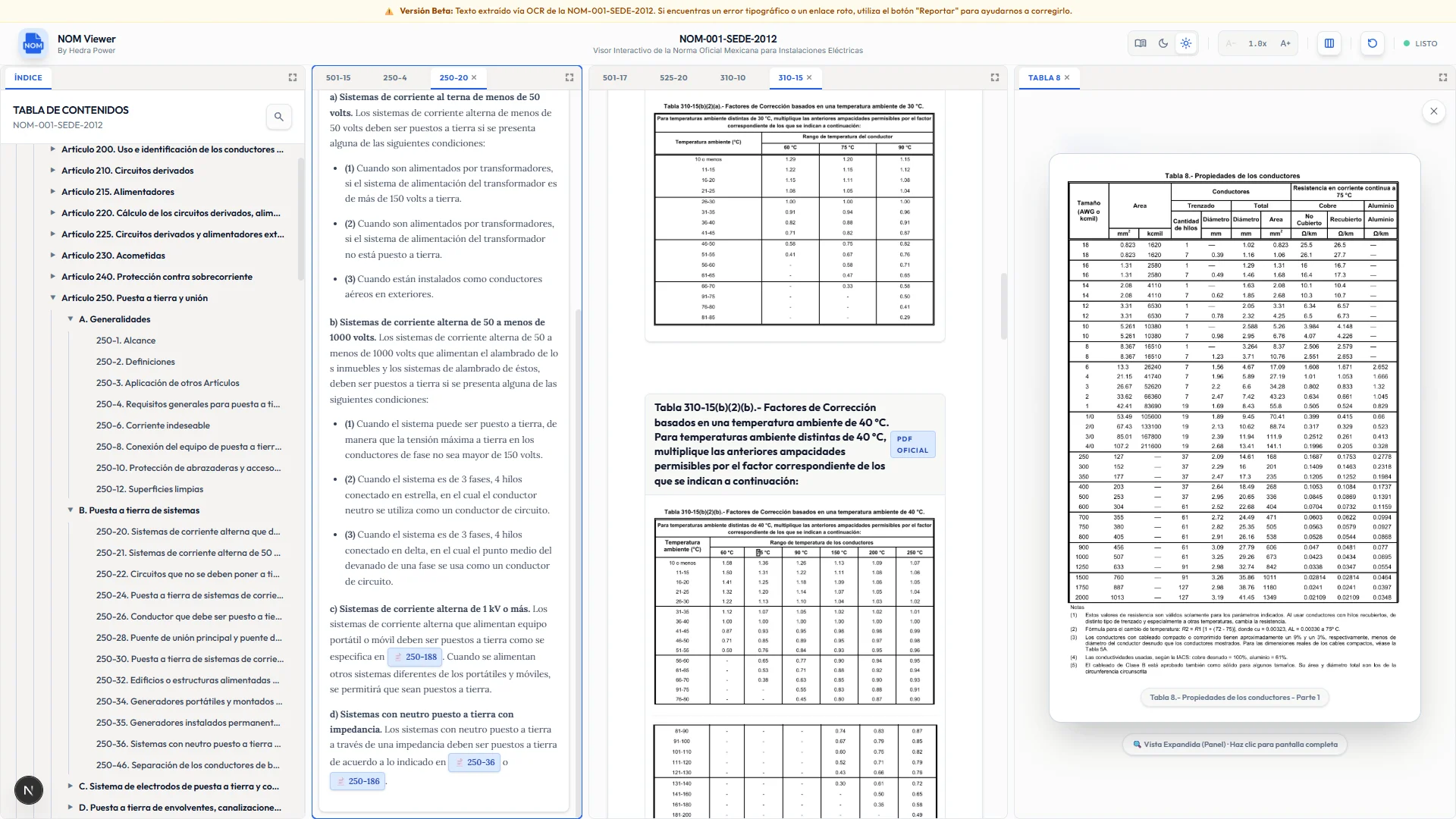Expand the ÍNDICE panel to fullscreen
1456x819 pixels.
click(293, 77)
